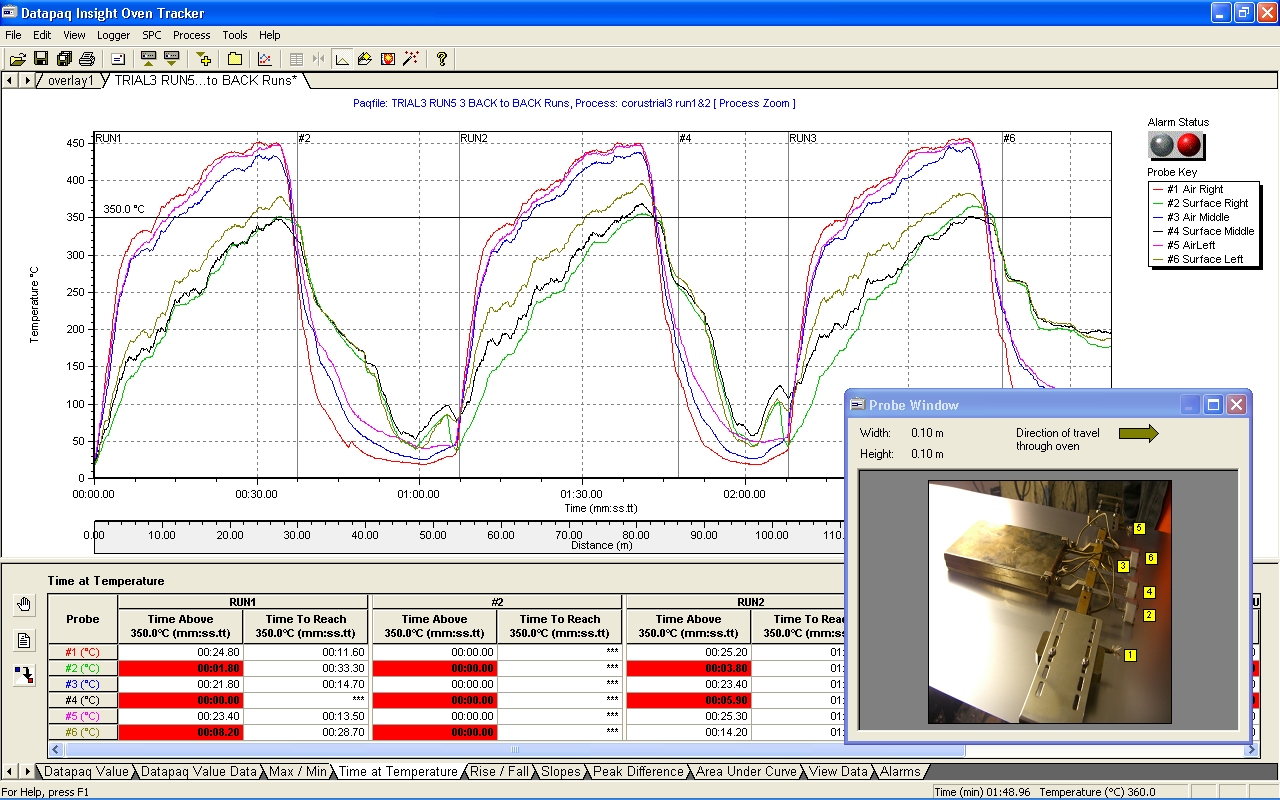Open the Peak Difference analysis tab
The image size is (1280, 800).
click(x=638, y=771)
